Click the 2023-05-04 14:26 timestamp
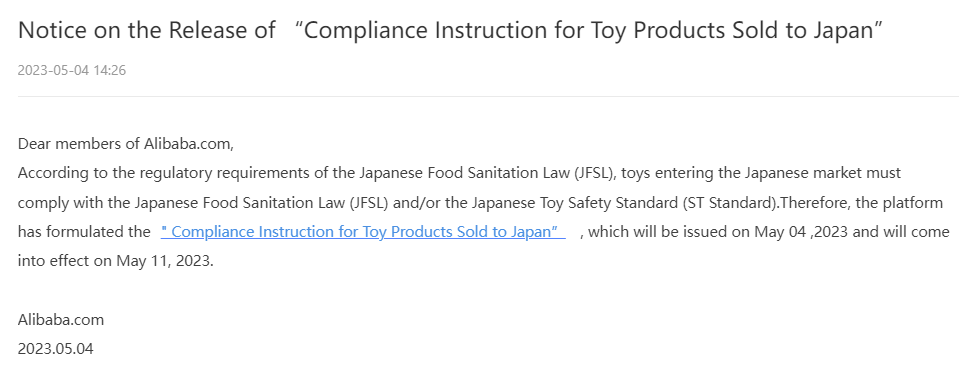Image resolution: width=972 pixels, height=376 pixels. [72, 71]
